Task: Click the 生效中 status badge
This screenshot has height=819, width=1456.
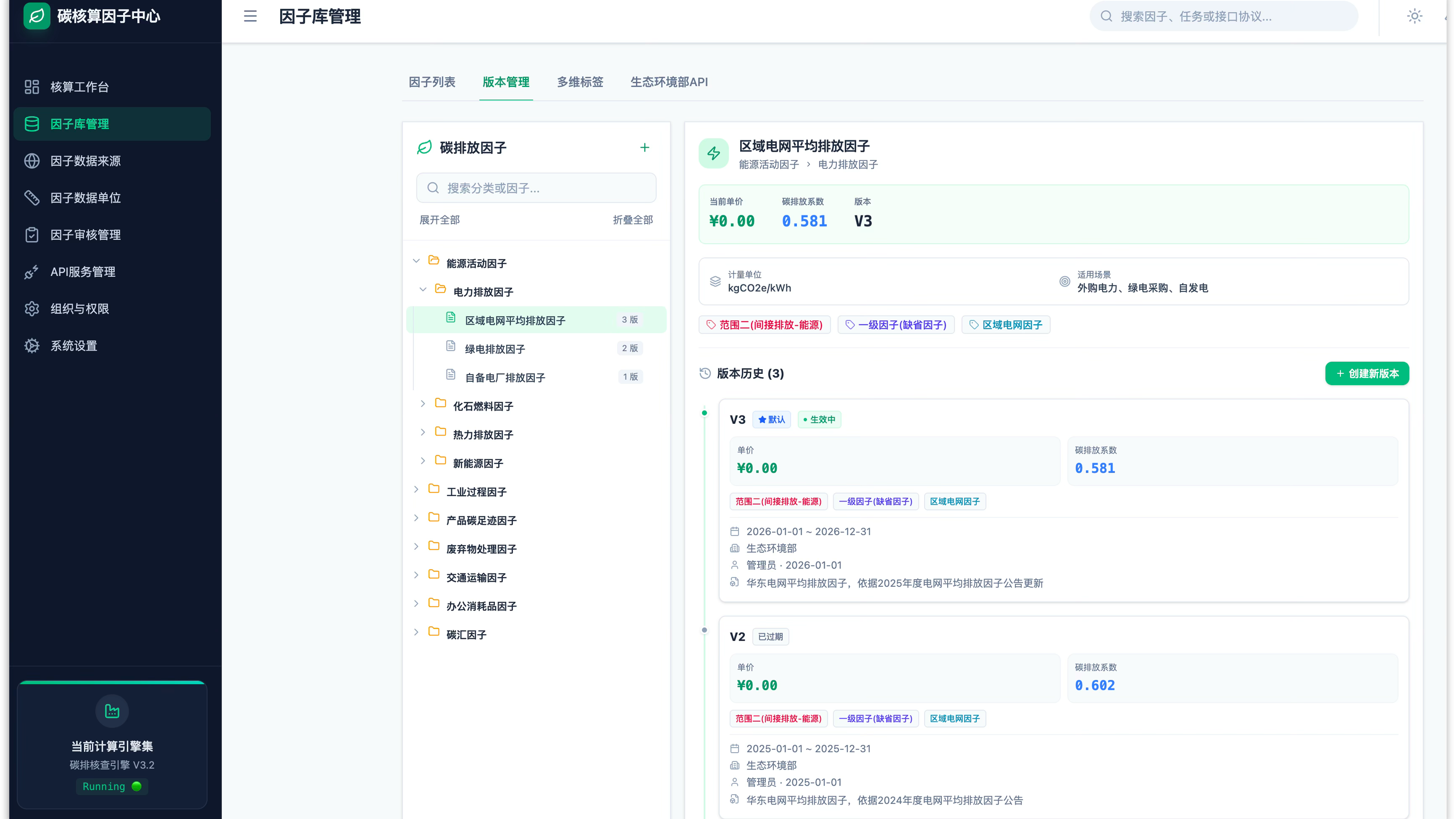Action: click(x=819, y=420)
